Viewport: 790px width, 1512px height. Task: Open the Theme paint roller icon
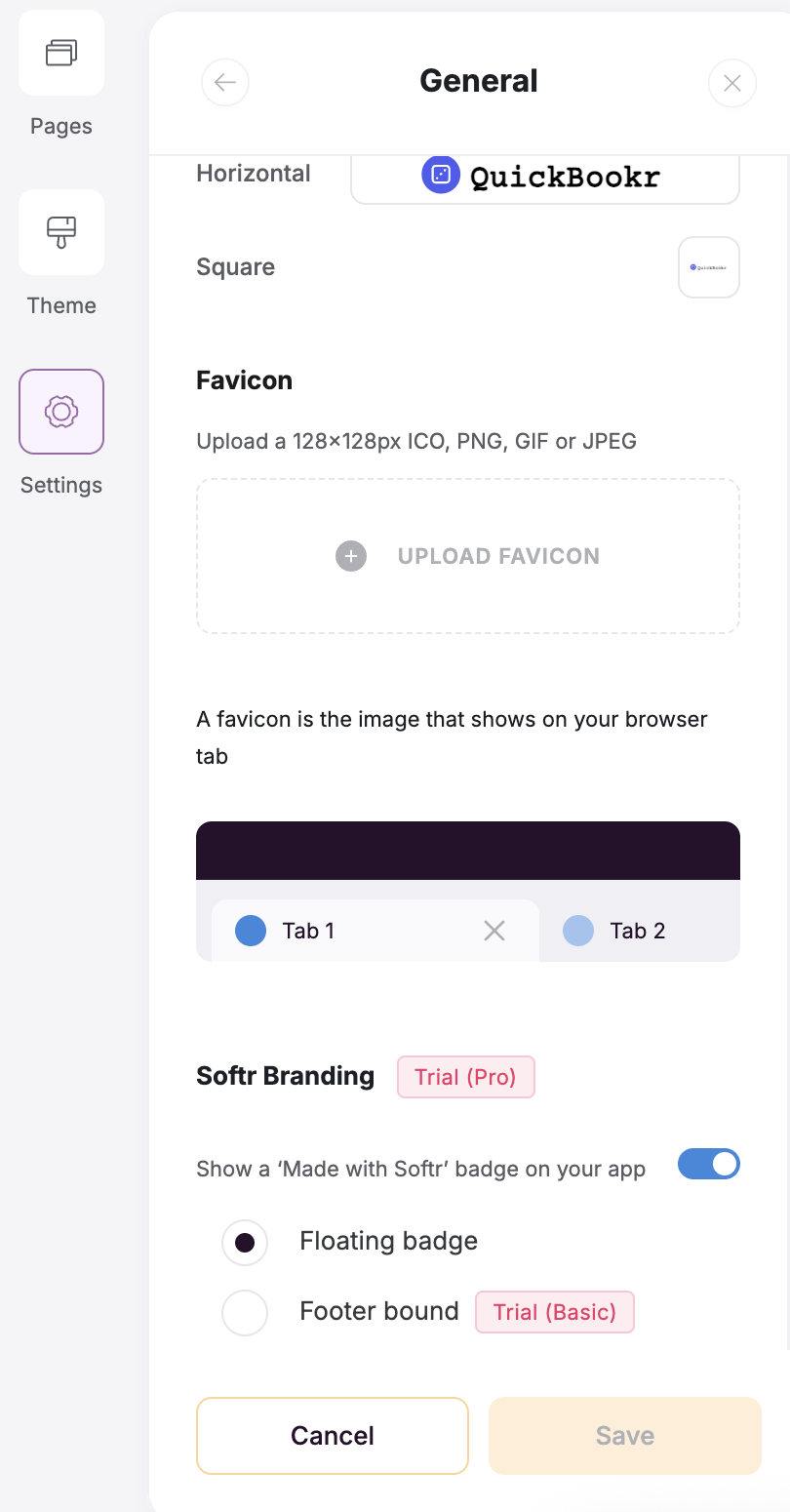(61, 232)
